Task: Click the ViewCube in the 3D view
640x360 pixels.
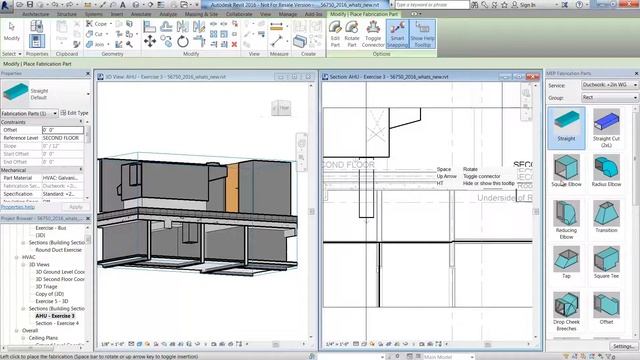Action: coord(281,108)
